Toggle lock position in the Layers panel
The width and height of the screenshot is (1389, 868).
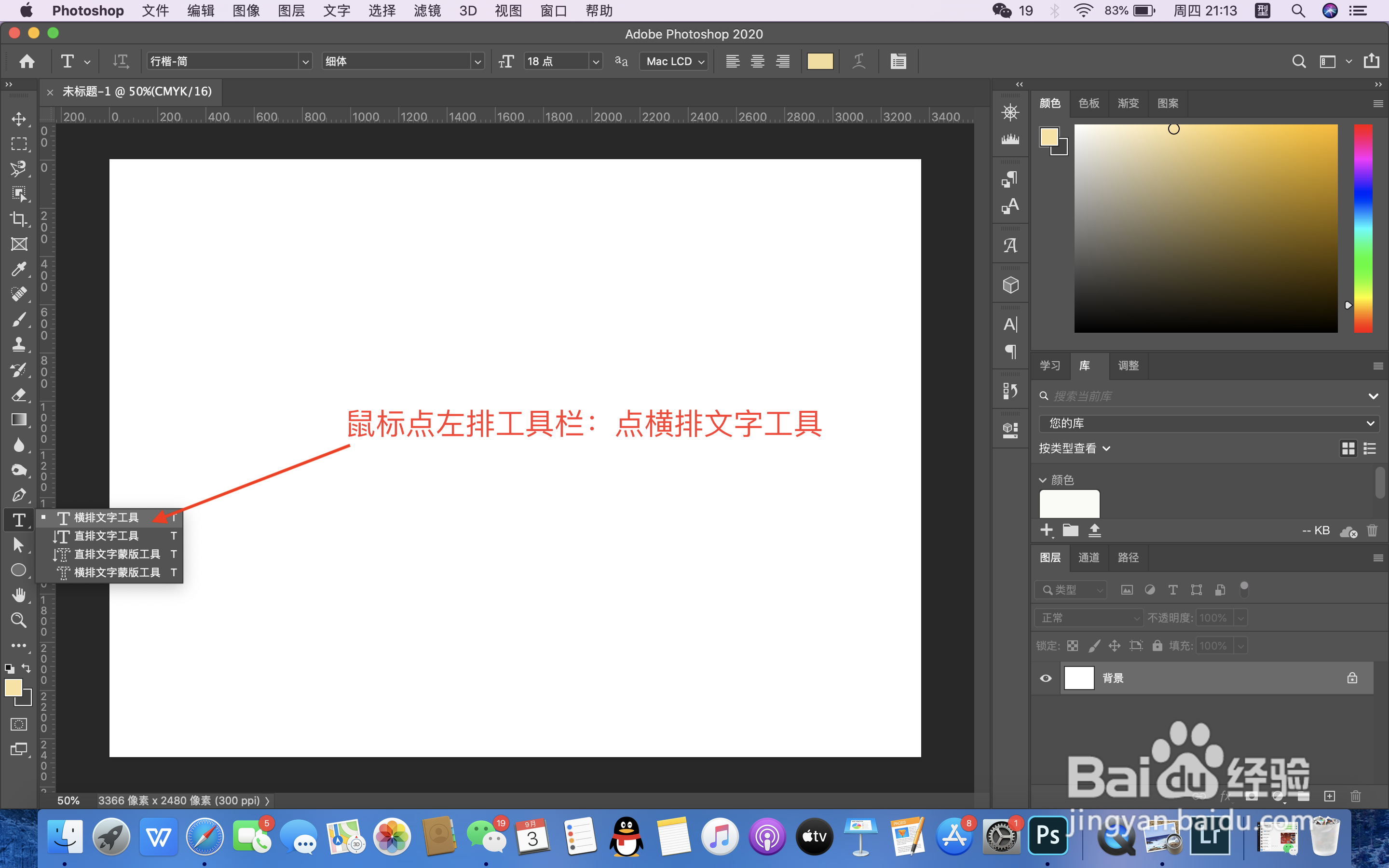pyautogui.click(x=1115, y=645)
